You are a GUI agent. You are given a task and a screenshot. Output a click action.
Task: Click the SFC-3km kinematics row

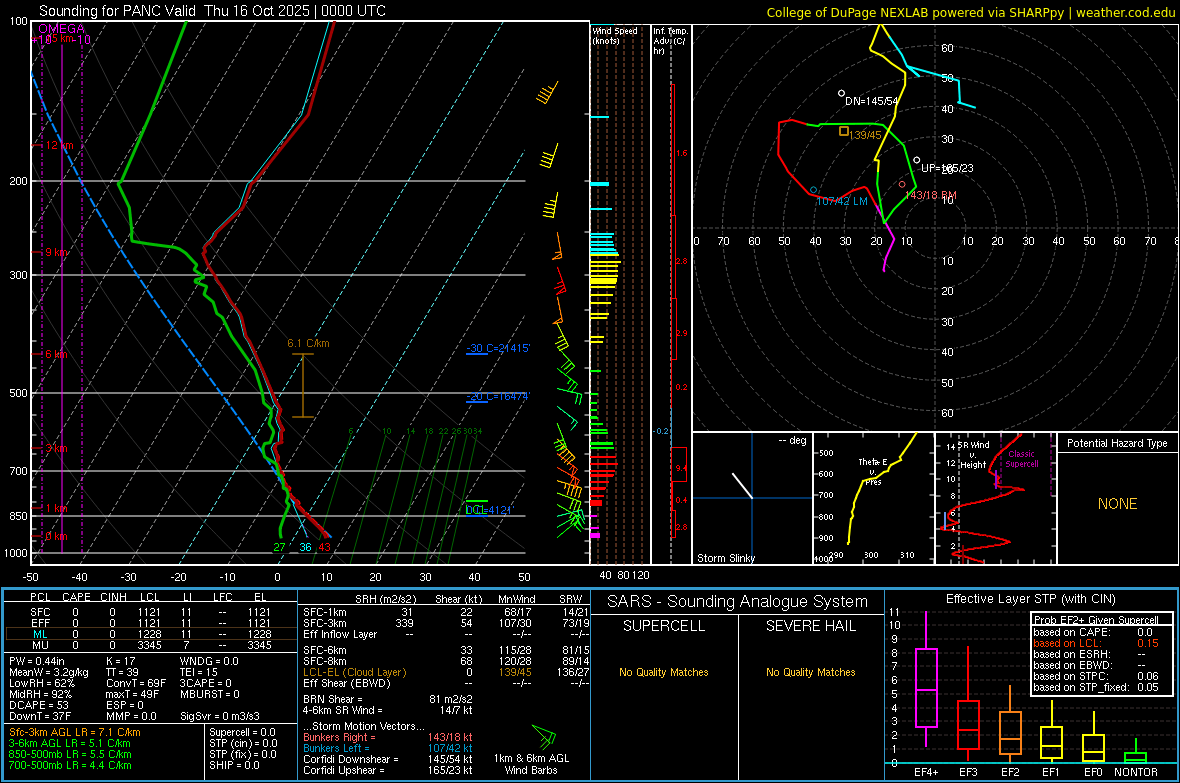446,623
